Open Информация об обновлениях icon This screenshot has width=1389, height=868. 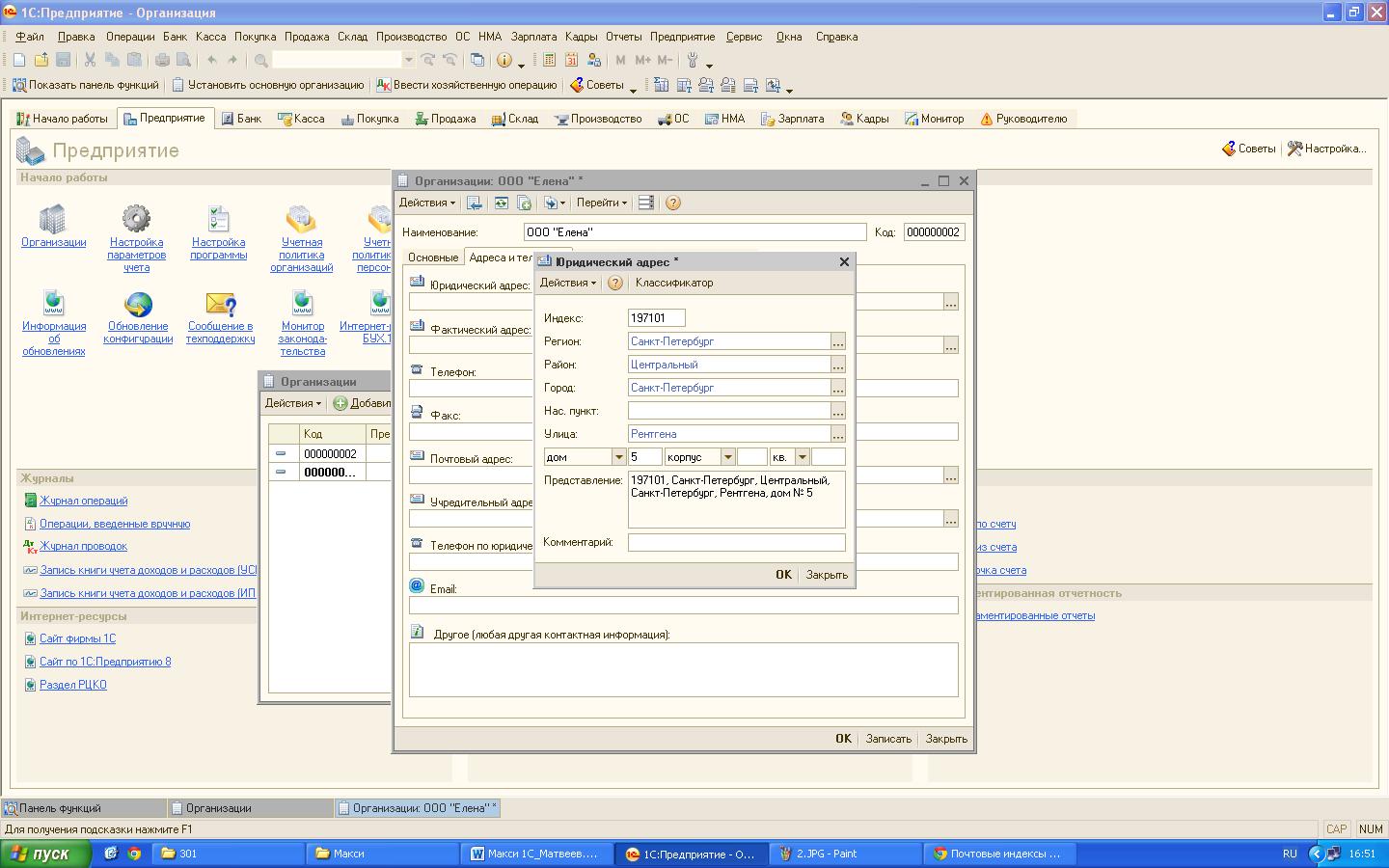pos(54,304)
